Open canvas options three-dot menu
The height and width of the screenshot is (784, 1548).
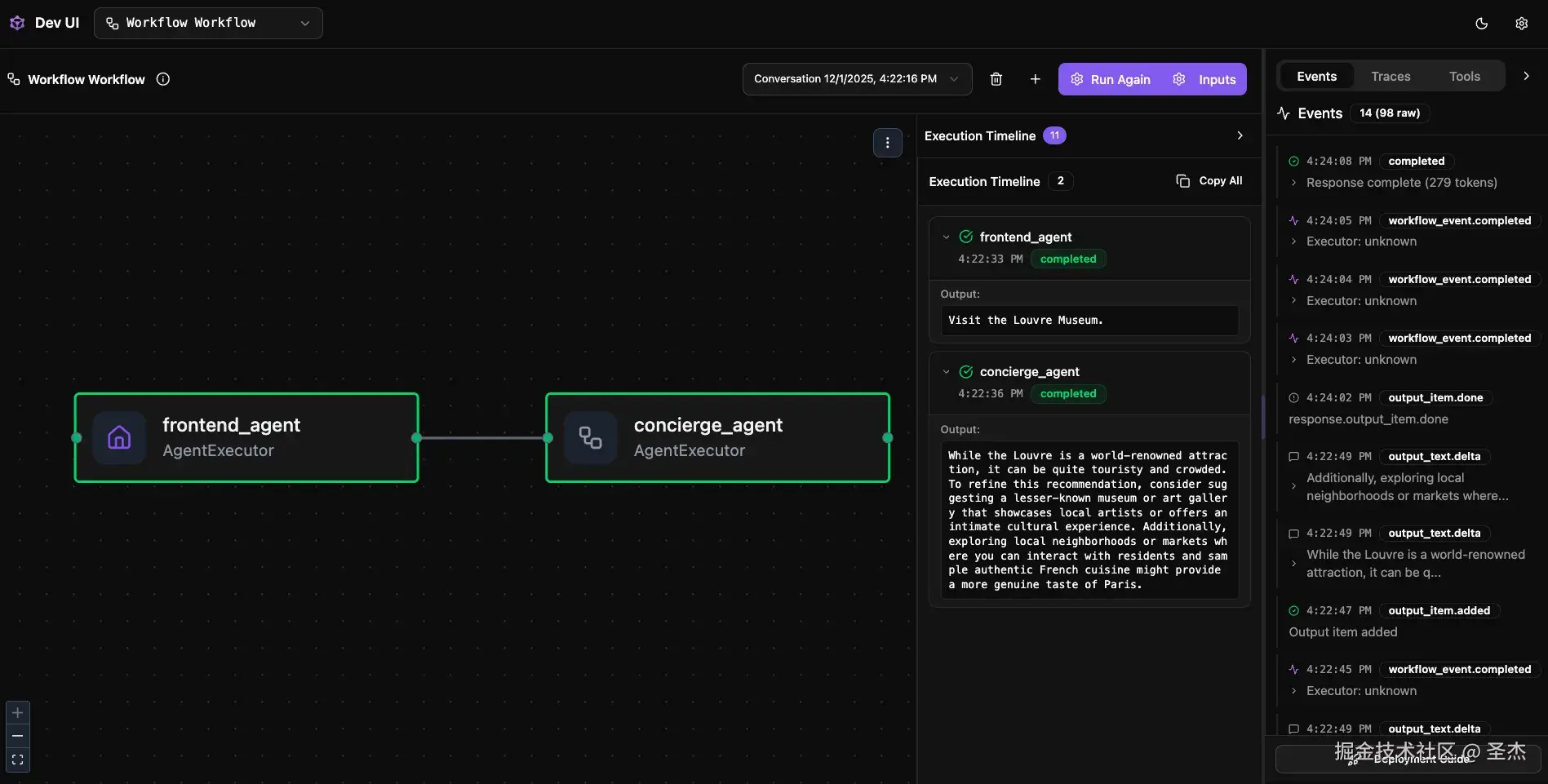[x=888, y=143]
